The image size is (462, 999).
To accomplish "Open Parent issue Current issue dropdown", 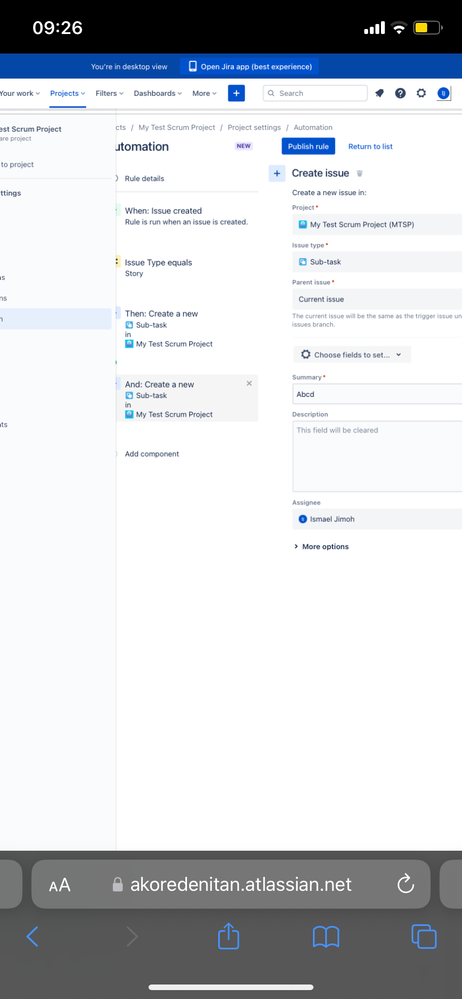I will (377, 299).
